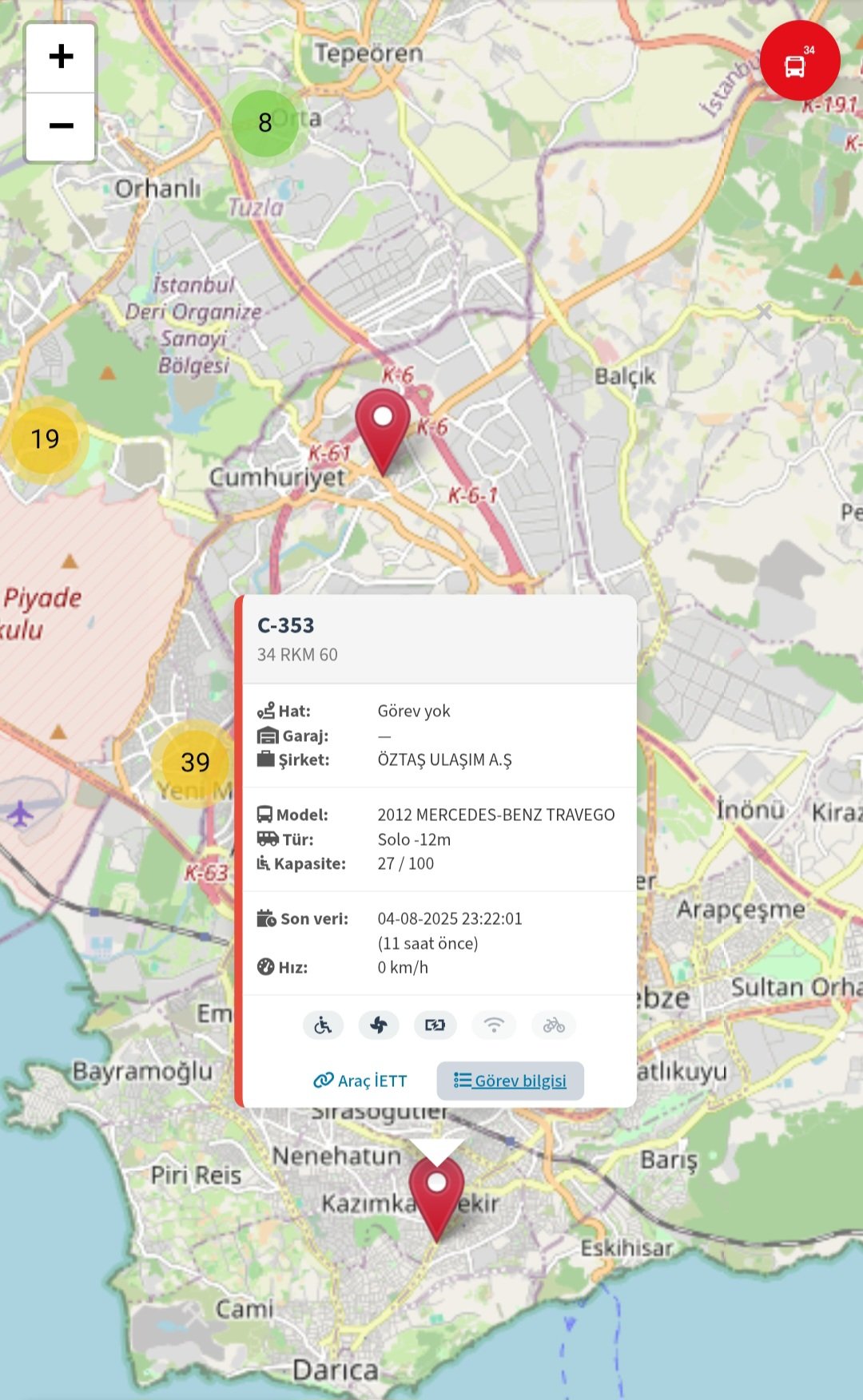Click the USB charging icon
Viewport: 863px width, 1400px height.
pos(435,1025)
